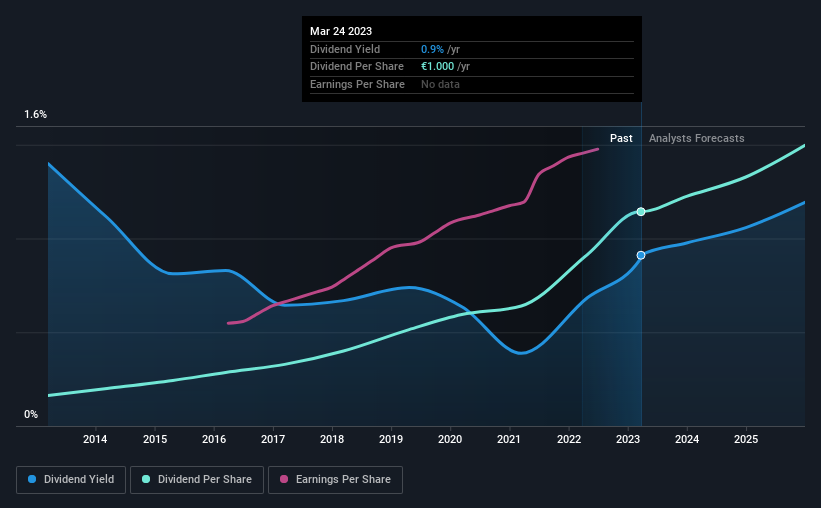Viewport: 821px width, 508px height.
Task: Toggle the Dividend Yield legend button
Action: click(71, 480)
